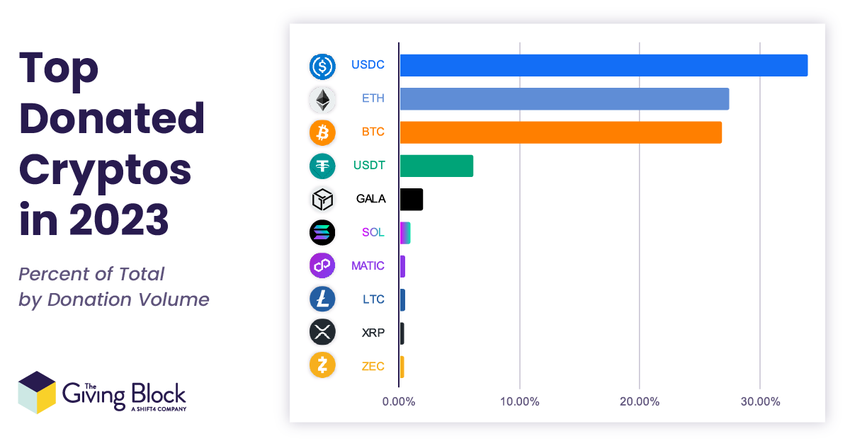
Task: Click the USDC coin icon
Action: coord(323,67)
